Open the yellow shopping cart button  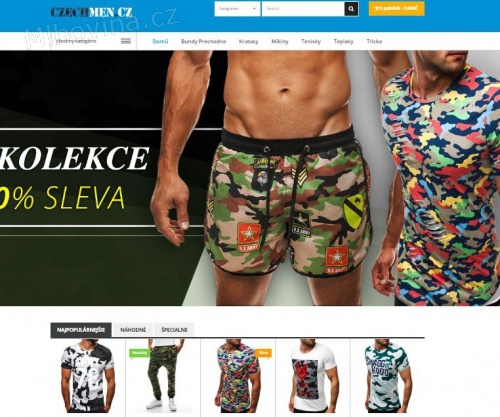[396, 9]
